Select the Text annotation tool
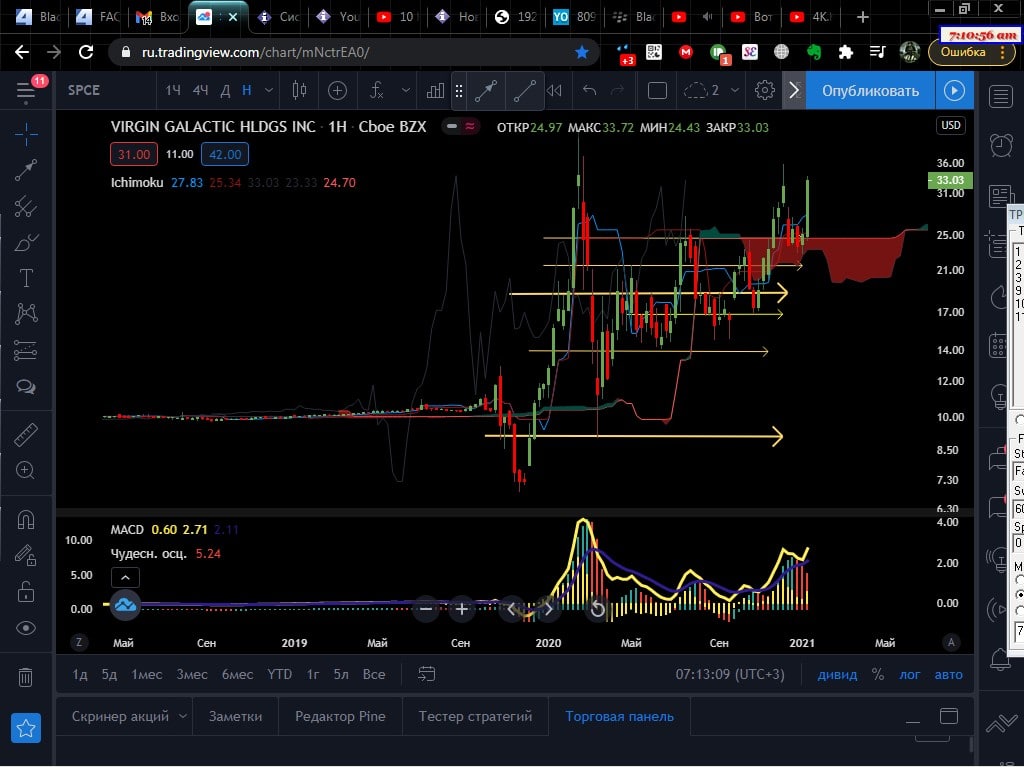The image size is (1024, 768). [x=26, y=278]
